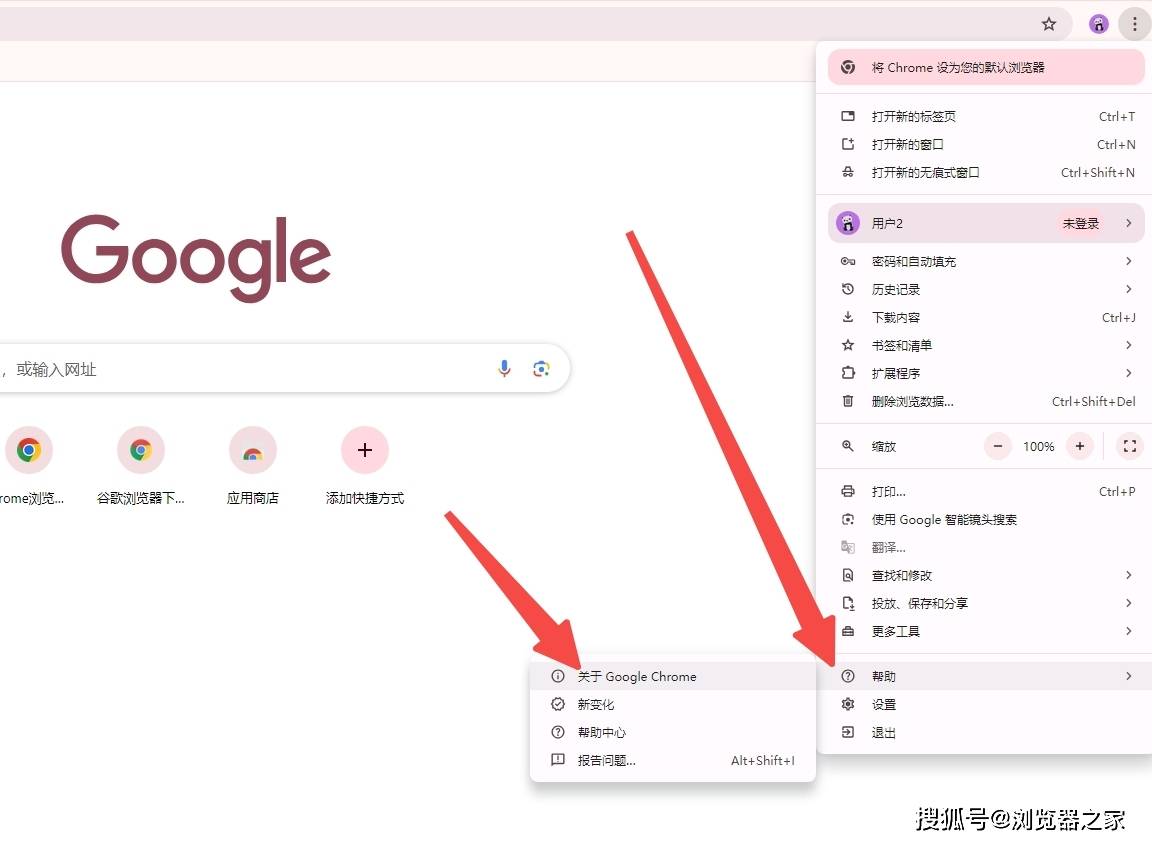Open the 用户2 profile row

(986, 223)
